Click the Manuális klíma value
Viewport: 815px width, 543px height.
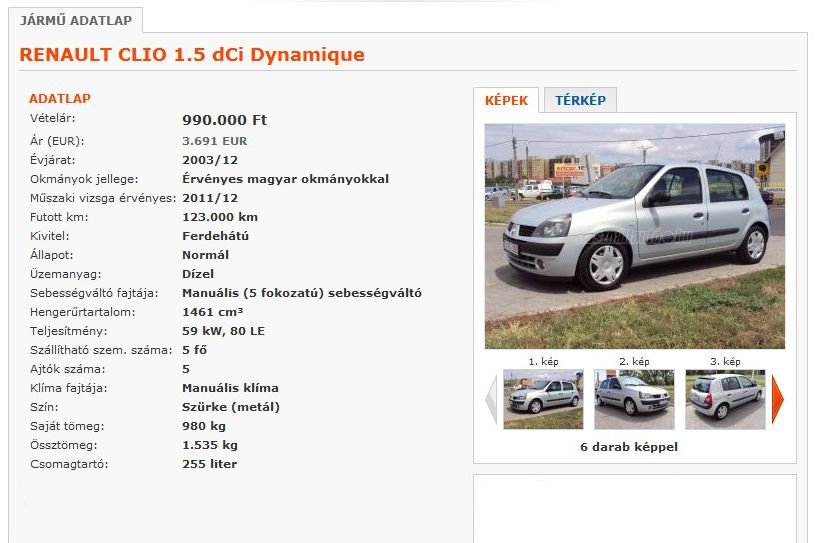tap(230, 388)
